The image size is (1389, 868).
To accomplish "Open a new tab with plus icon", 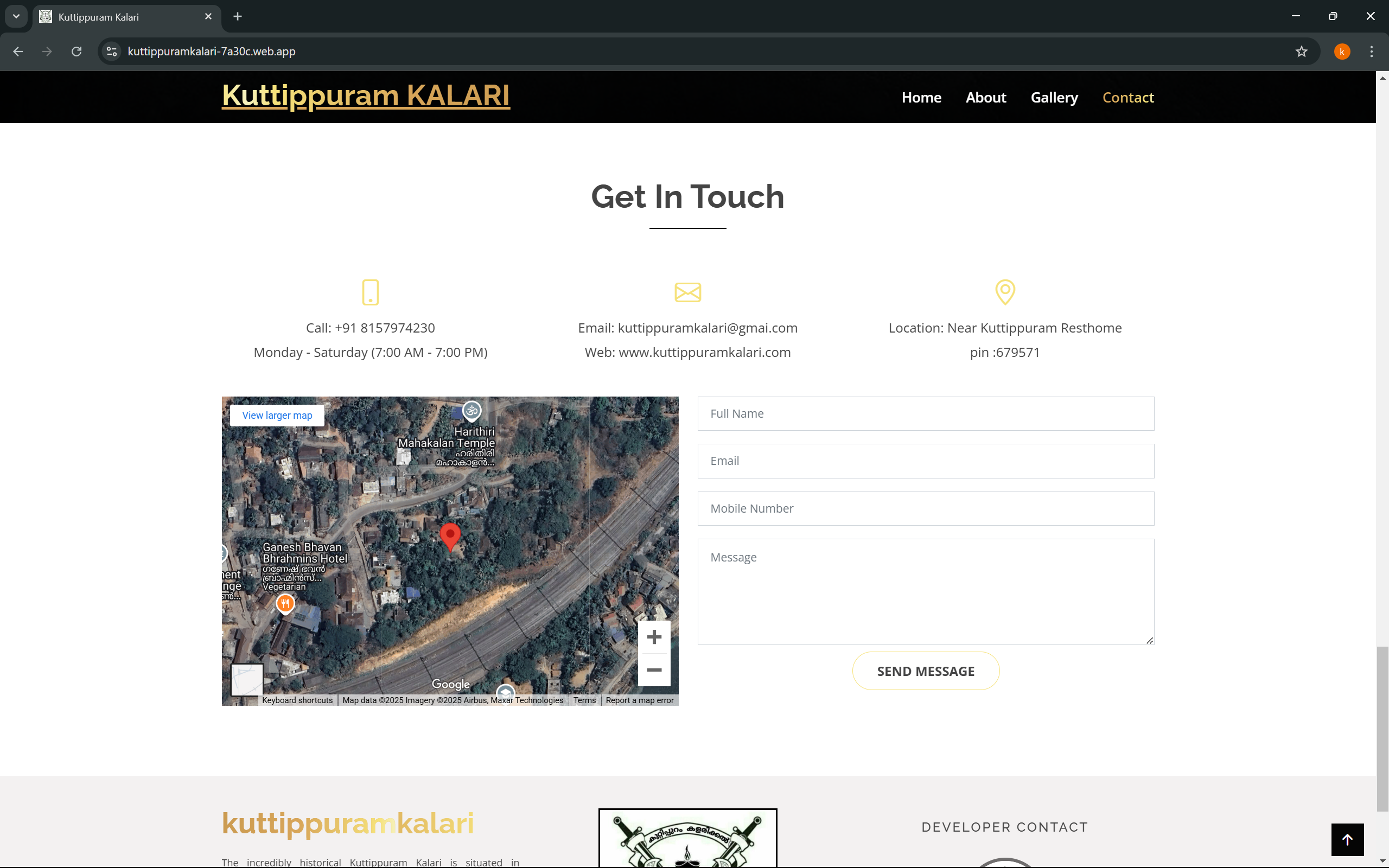I will tap(238, 17).
